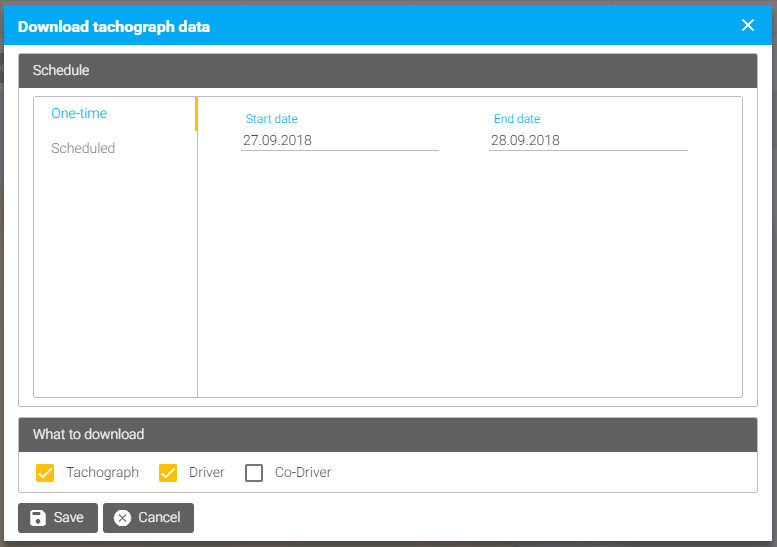Uncheck the Driver checkbox
Viewport: 777px width, 547px height.
168,473
